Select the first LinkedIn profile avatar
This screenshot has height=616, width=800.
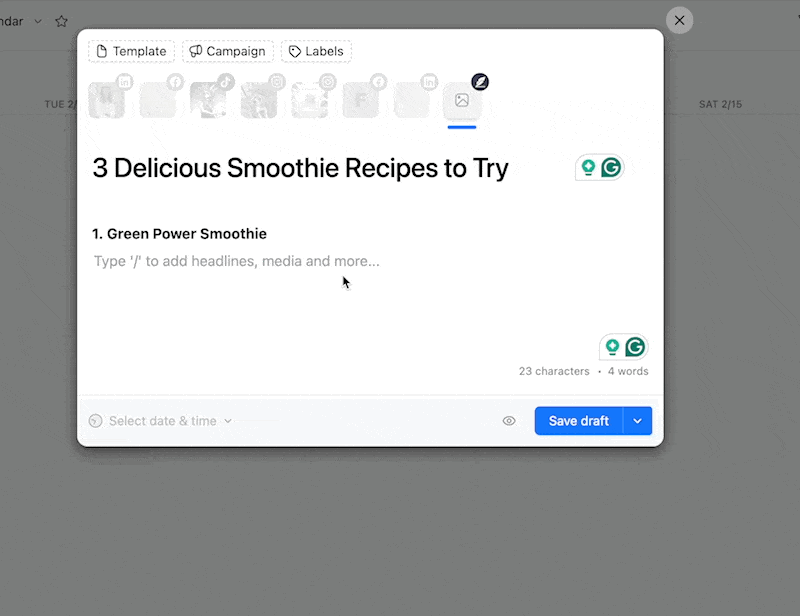point(107,100)
